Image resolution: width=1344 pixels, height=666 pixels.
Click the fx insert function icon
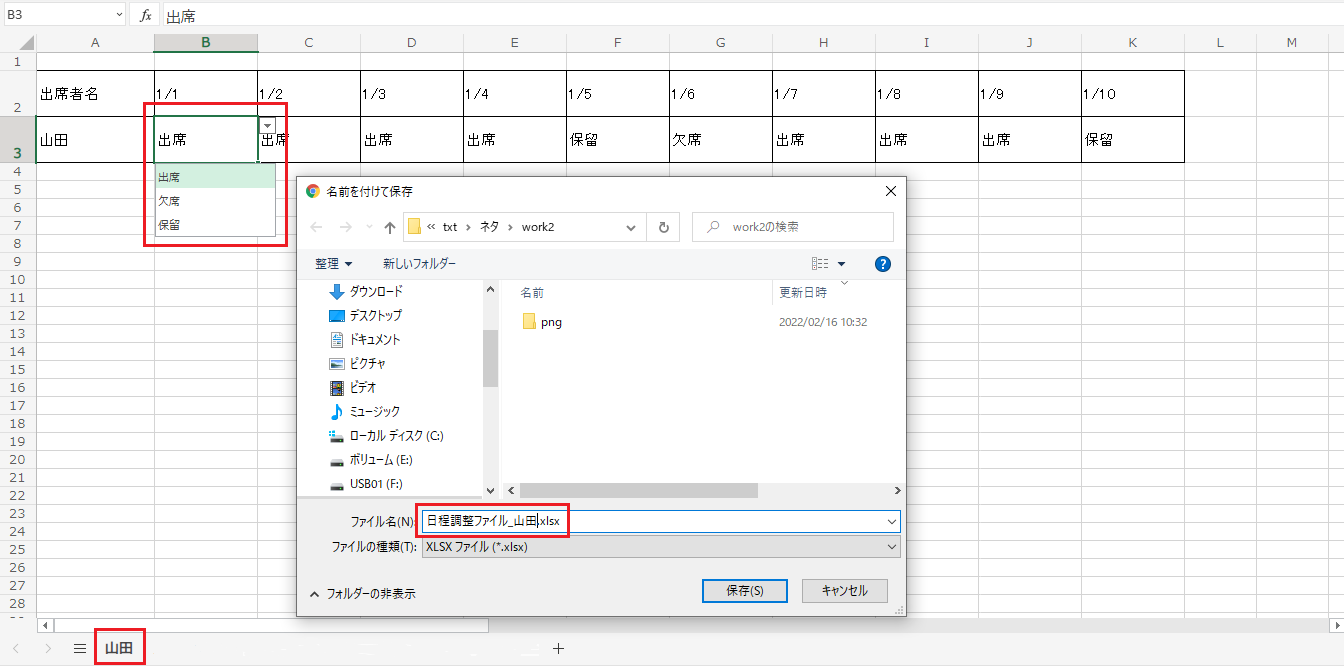click(145, 15)
